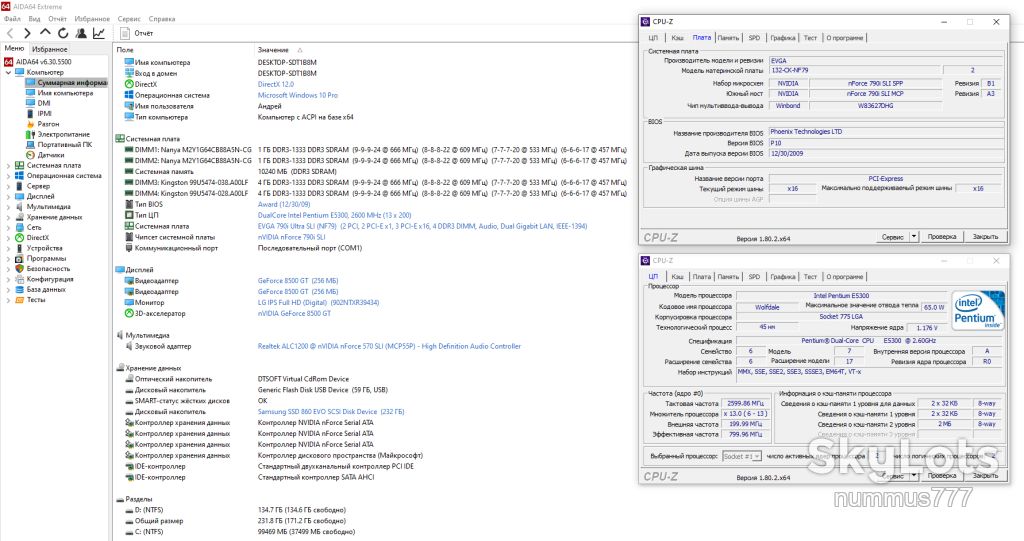The height and width of the screenshot is (541, 1024).
Task: Open the graph icon in the AIDA64 toolbar
Action: 99,33
